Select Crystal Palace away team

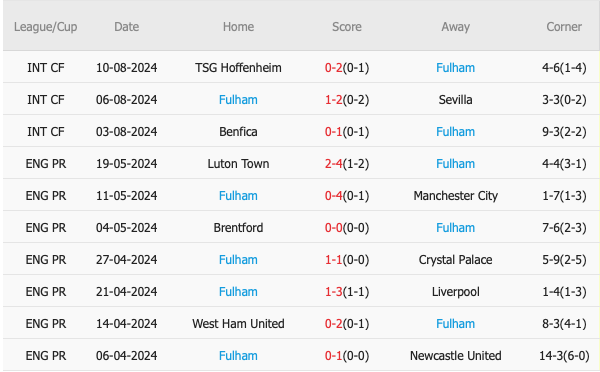tap(455, 260)
